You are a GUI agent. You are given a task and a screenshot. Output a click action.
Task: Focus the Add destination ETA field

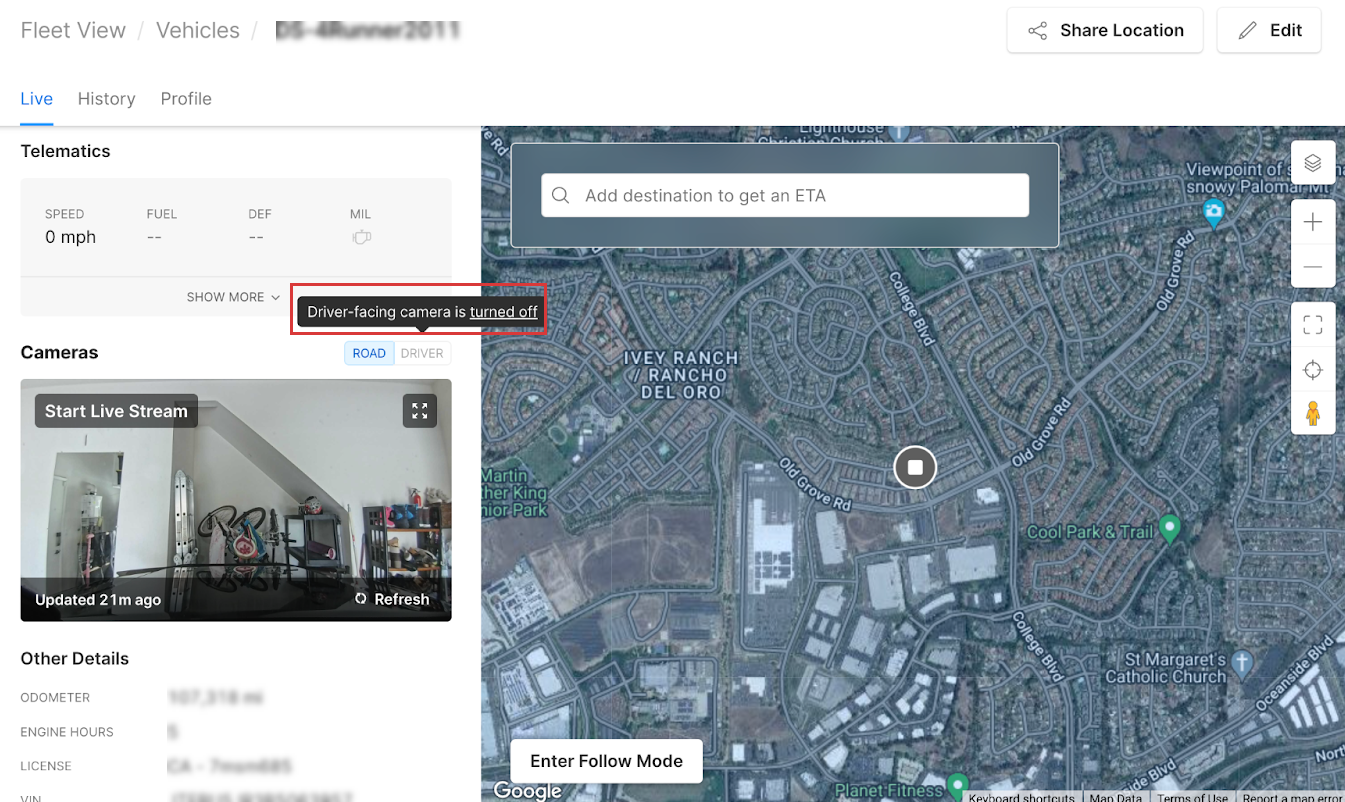[x=785, y=195]
